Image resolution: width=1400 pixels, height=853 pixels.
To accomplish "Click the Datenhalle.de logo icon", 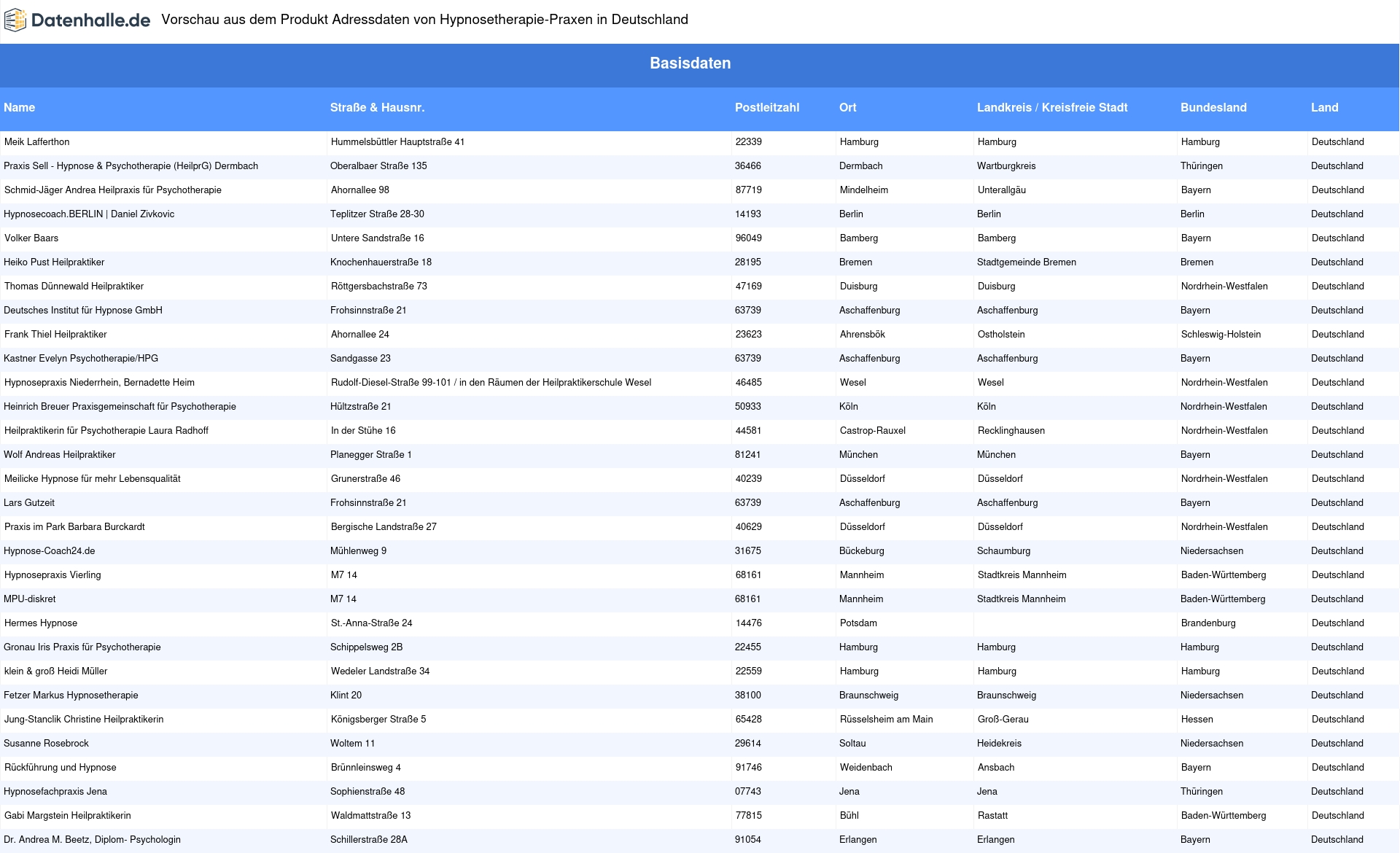I will [15, 20].
